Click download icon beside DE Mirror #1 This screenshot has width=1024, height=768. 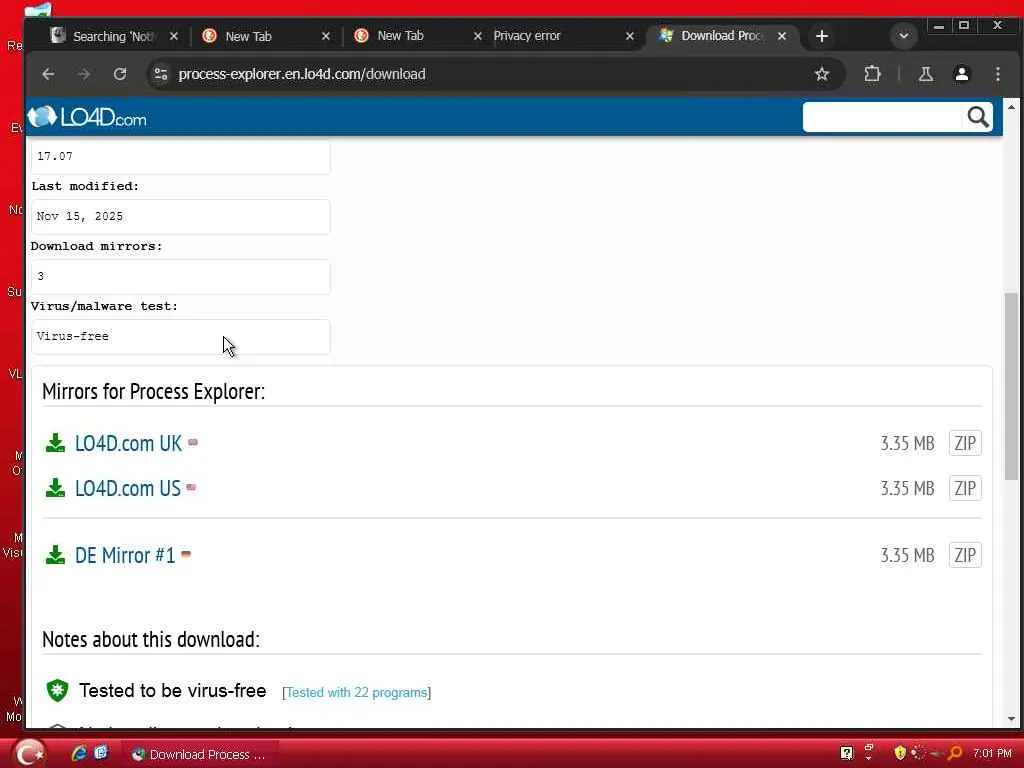[x=56, y=555]
